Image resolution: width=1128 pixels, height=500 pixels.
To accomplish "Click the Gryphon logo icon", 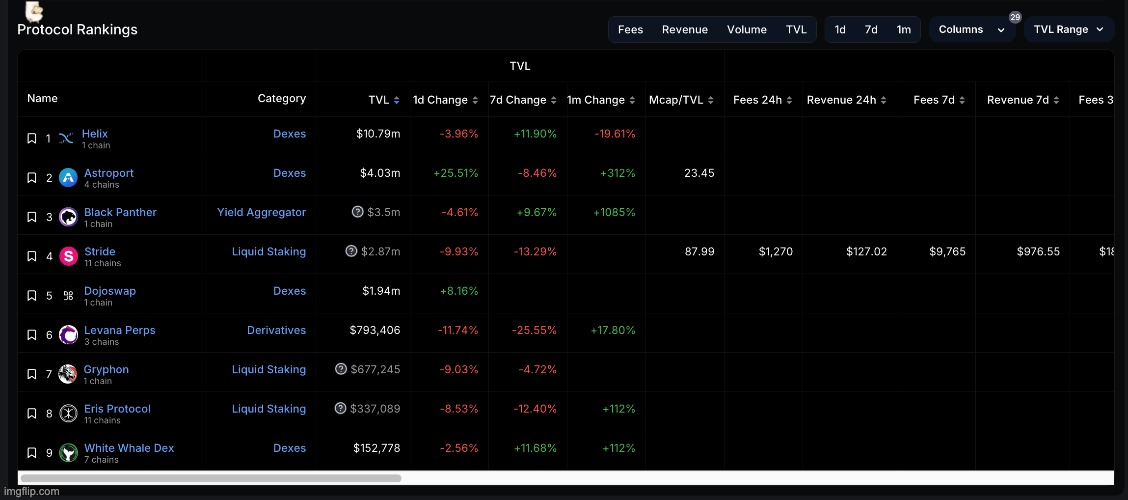I will click(x=68, y=374).
